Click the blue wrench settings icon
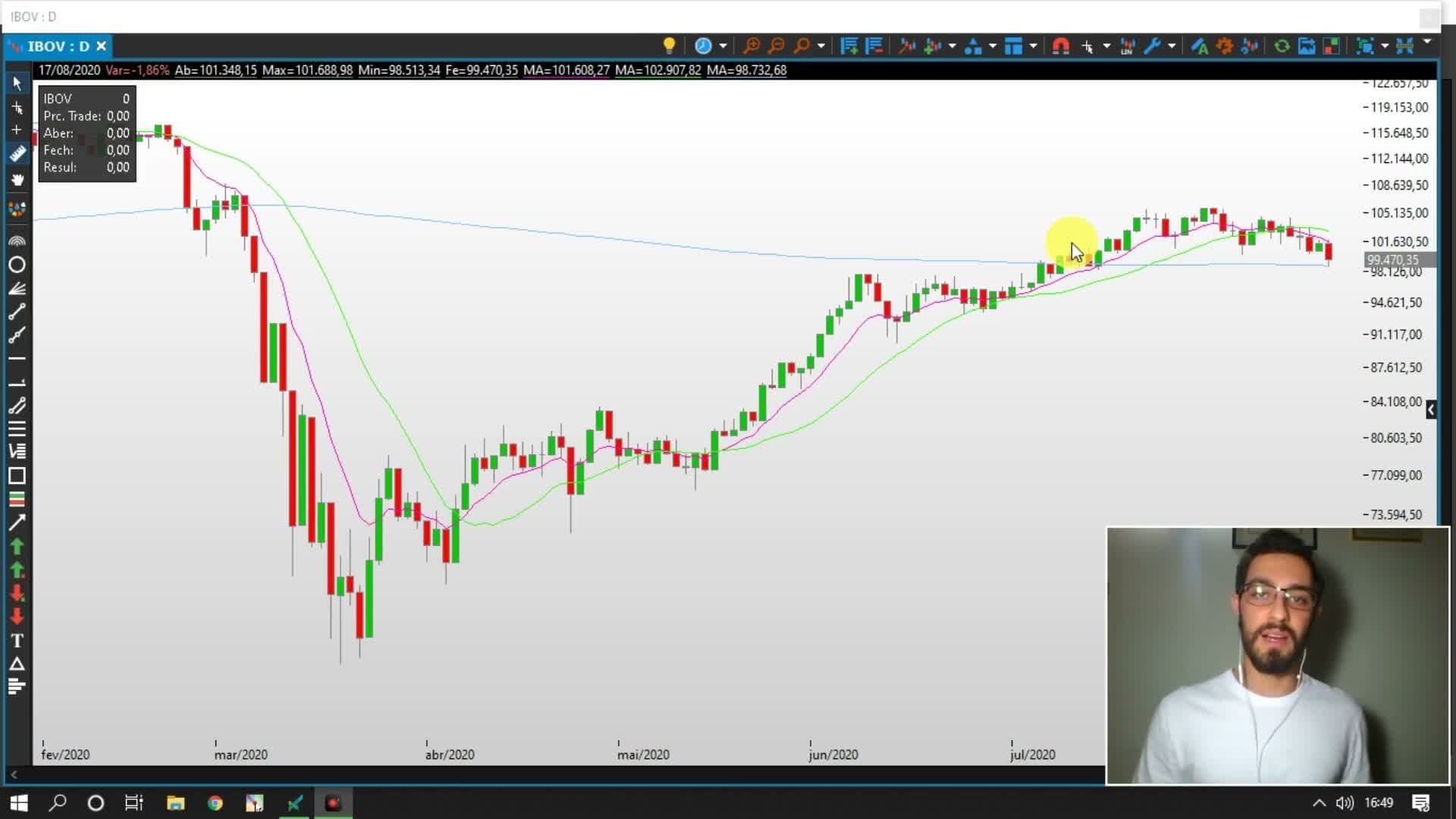 pos(1152,46)
